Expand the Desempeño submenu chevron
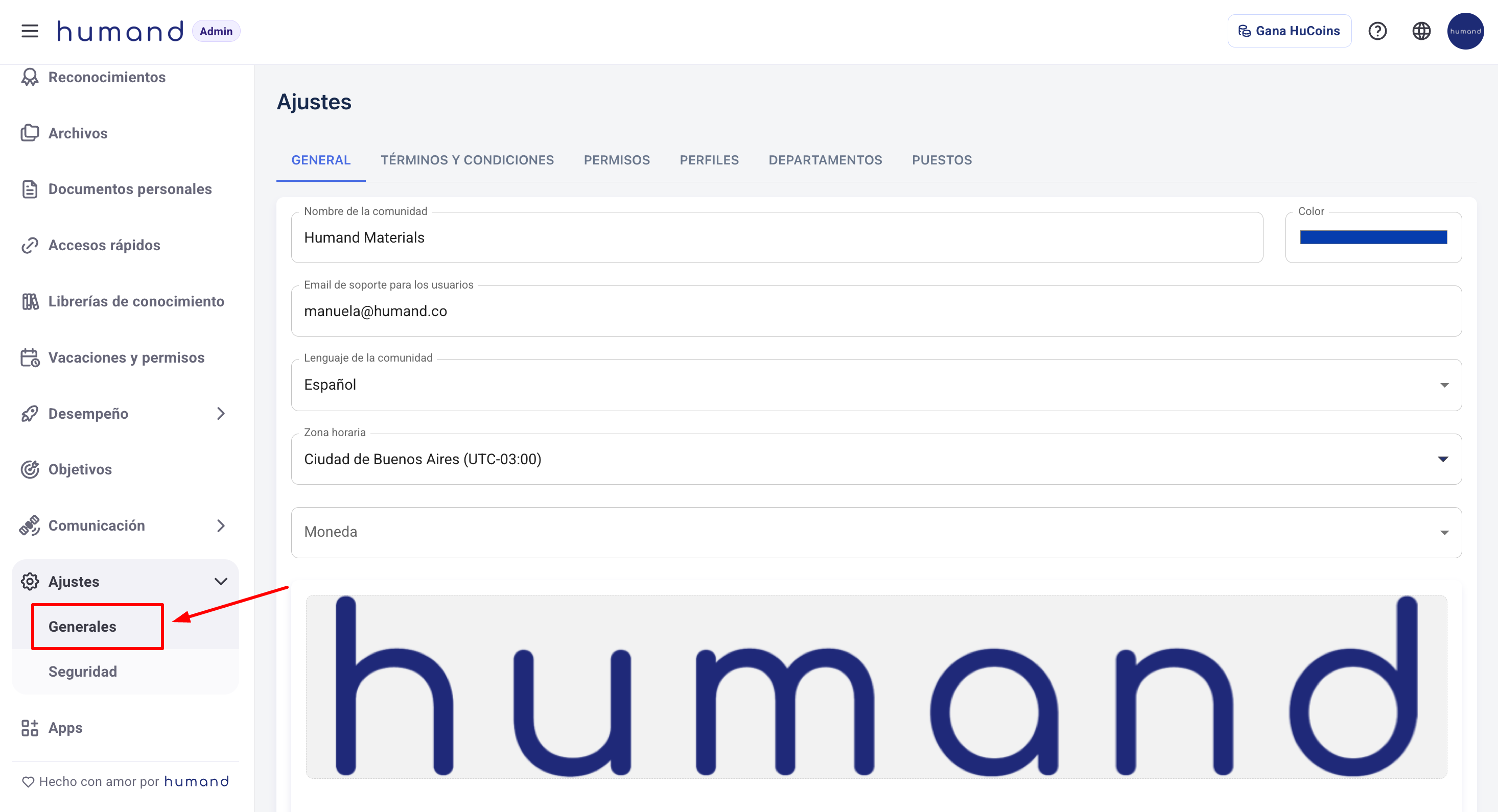Viewport: 1498px width, 812px height. click(x=221, y=413)
